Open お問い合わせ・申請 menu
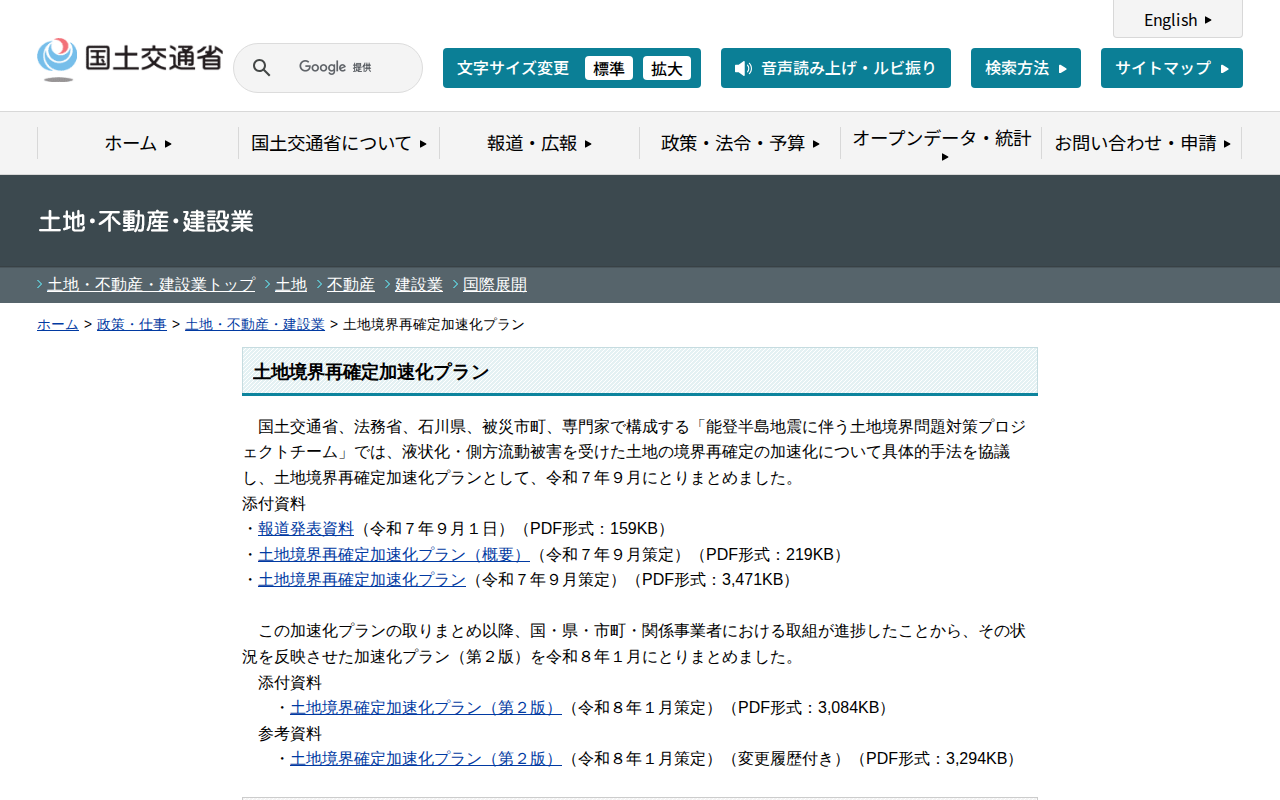The height and width of the screenshot is (800, 1280). tap(1142, 143)
